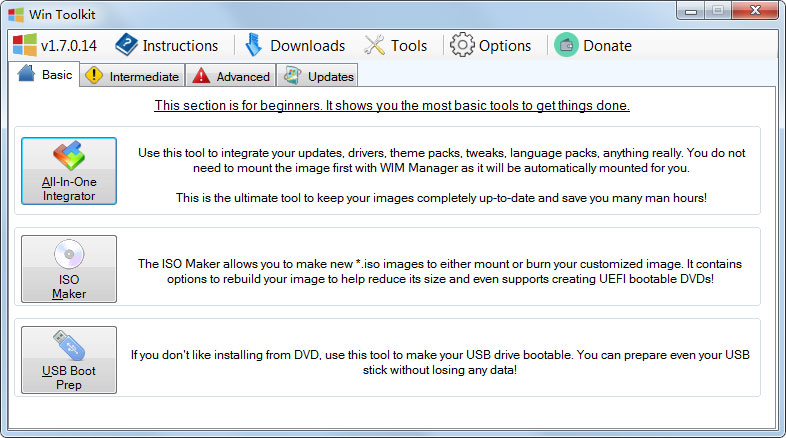Maximize the Win Toolkit window
This screenshot has width=786, height=438.
click(718, 11)
